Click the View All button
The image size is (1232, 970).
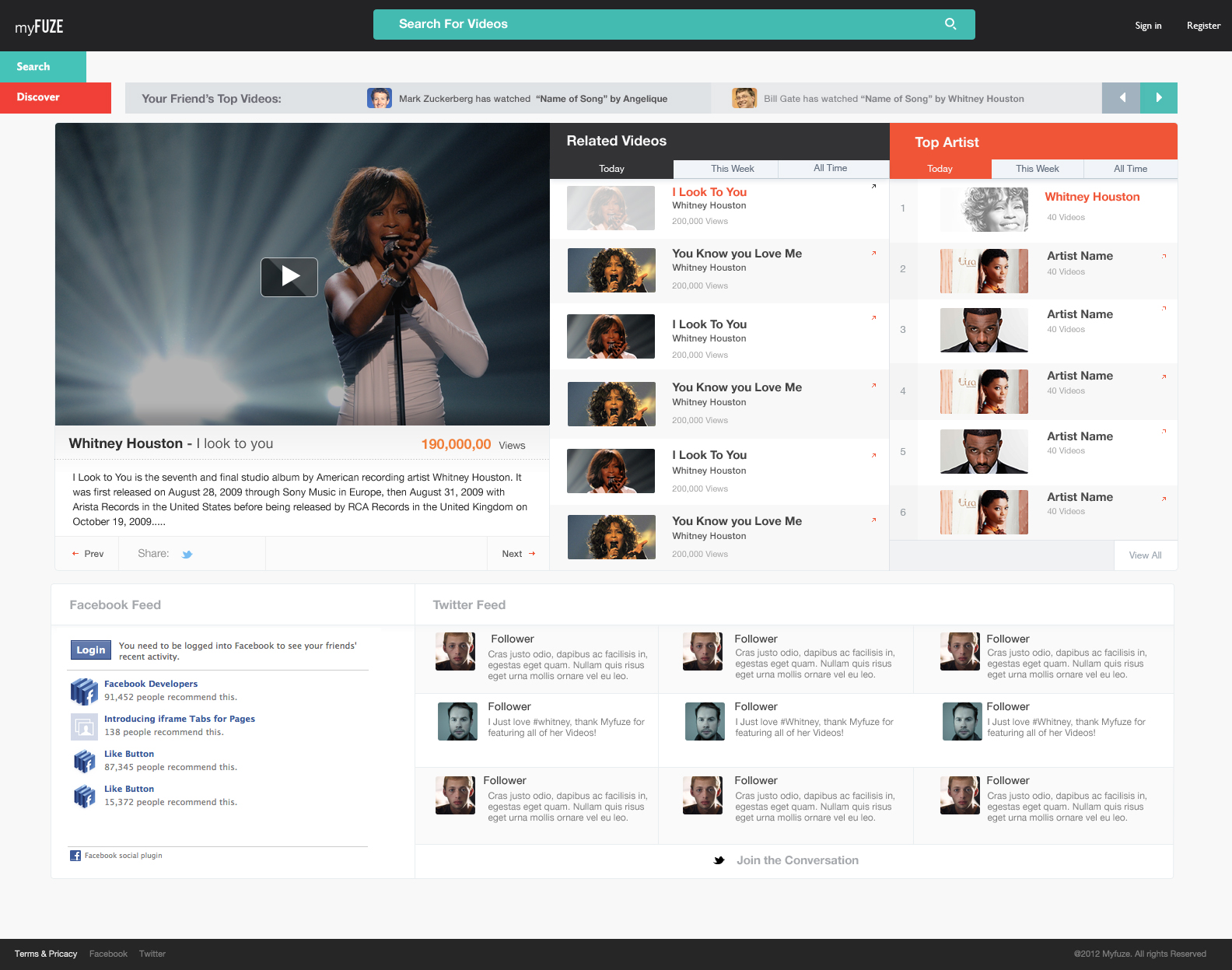pyautogui.click(x=1145, y=555)
